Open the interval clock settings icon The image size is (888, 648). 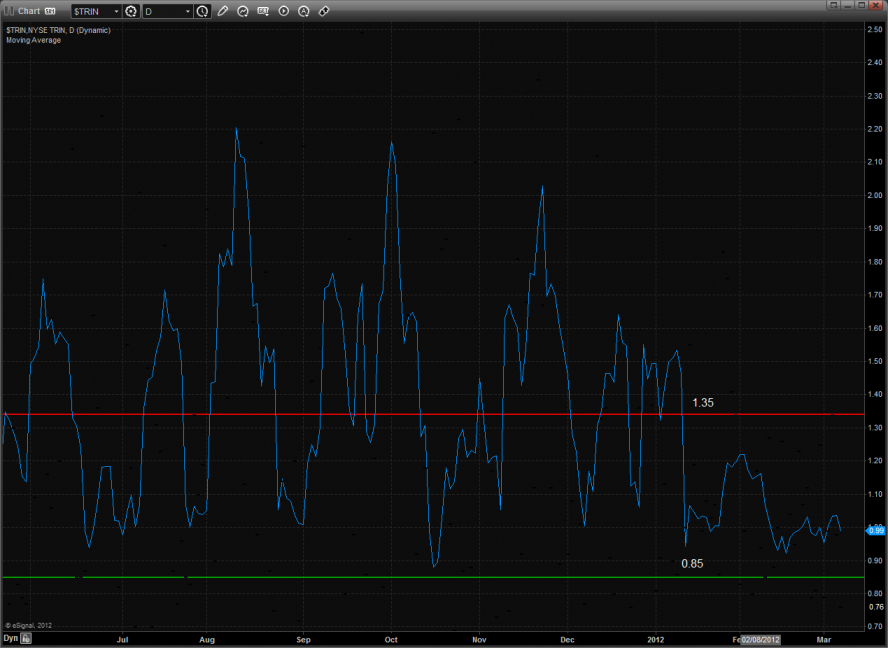[x=203, y=11]
